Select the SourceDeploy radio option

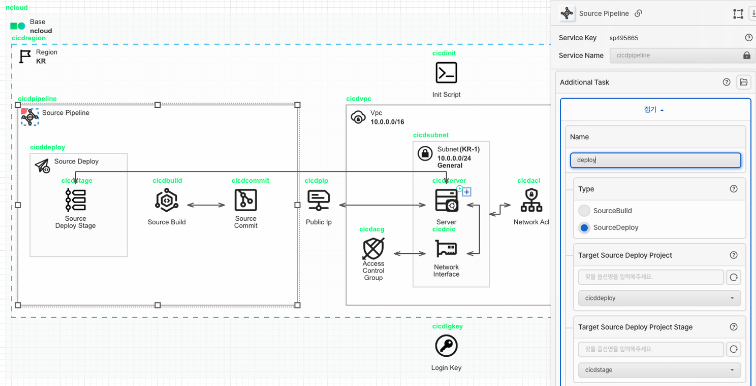pyautogui.click(x=584, y=227)
